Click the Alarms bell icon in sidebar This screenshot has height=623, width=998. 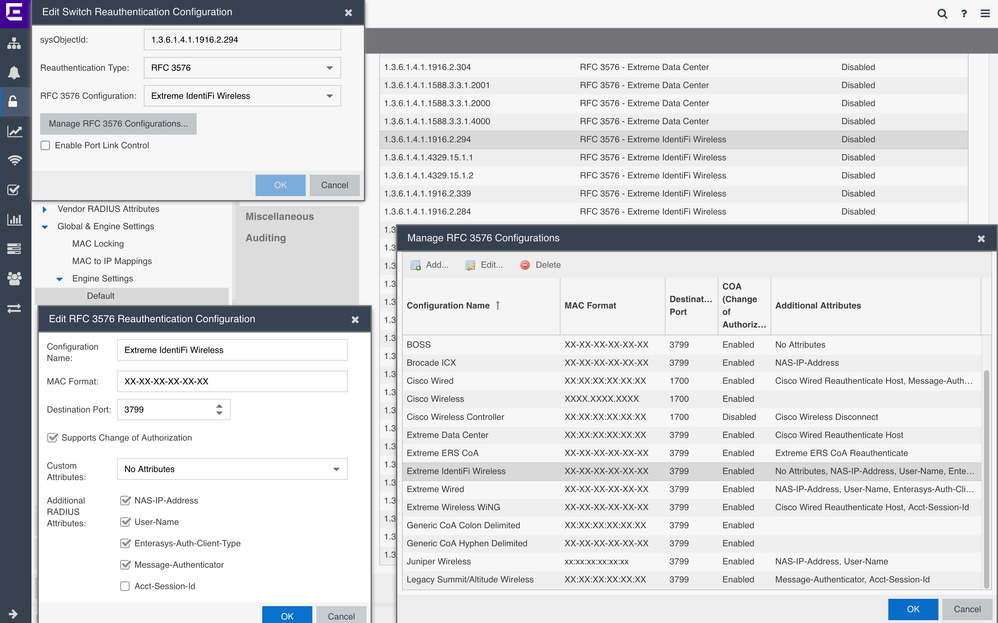[14, 73]
